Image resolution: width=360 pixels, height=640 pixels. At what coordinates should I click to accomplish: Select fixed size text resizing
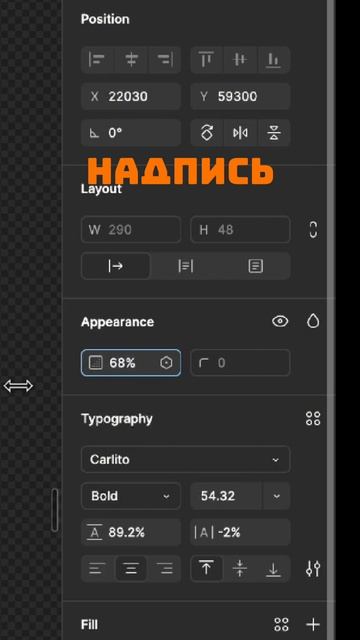256,266
